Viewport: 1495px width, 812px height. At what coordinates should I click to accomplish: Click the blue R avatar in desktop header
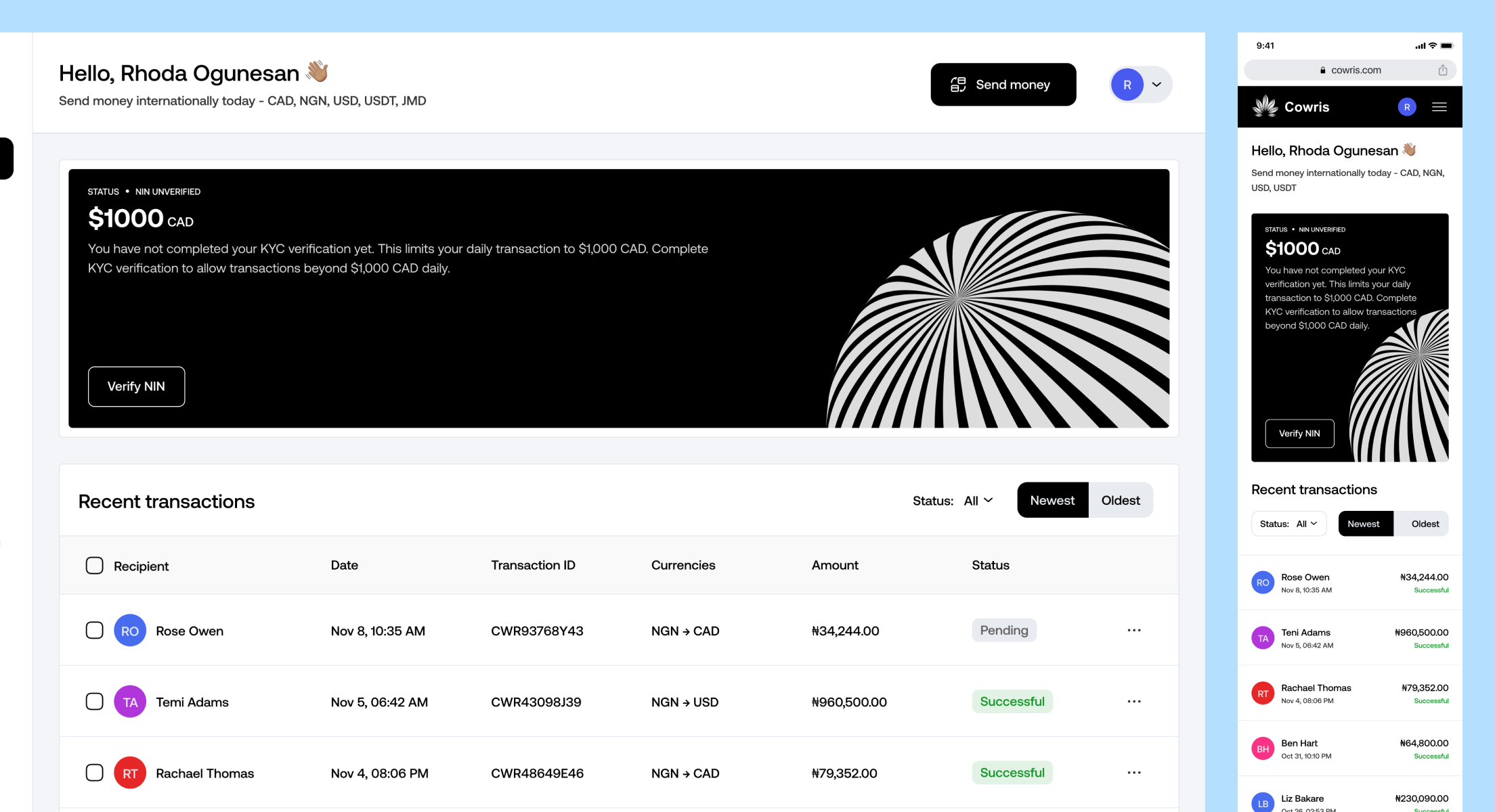coord(1127,85)
